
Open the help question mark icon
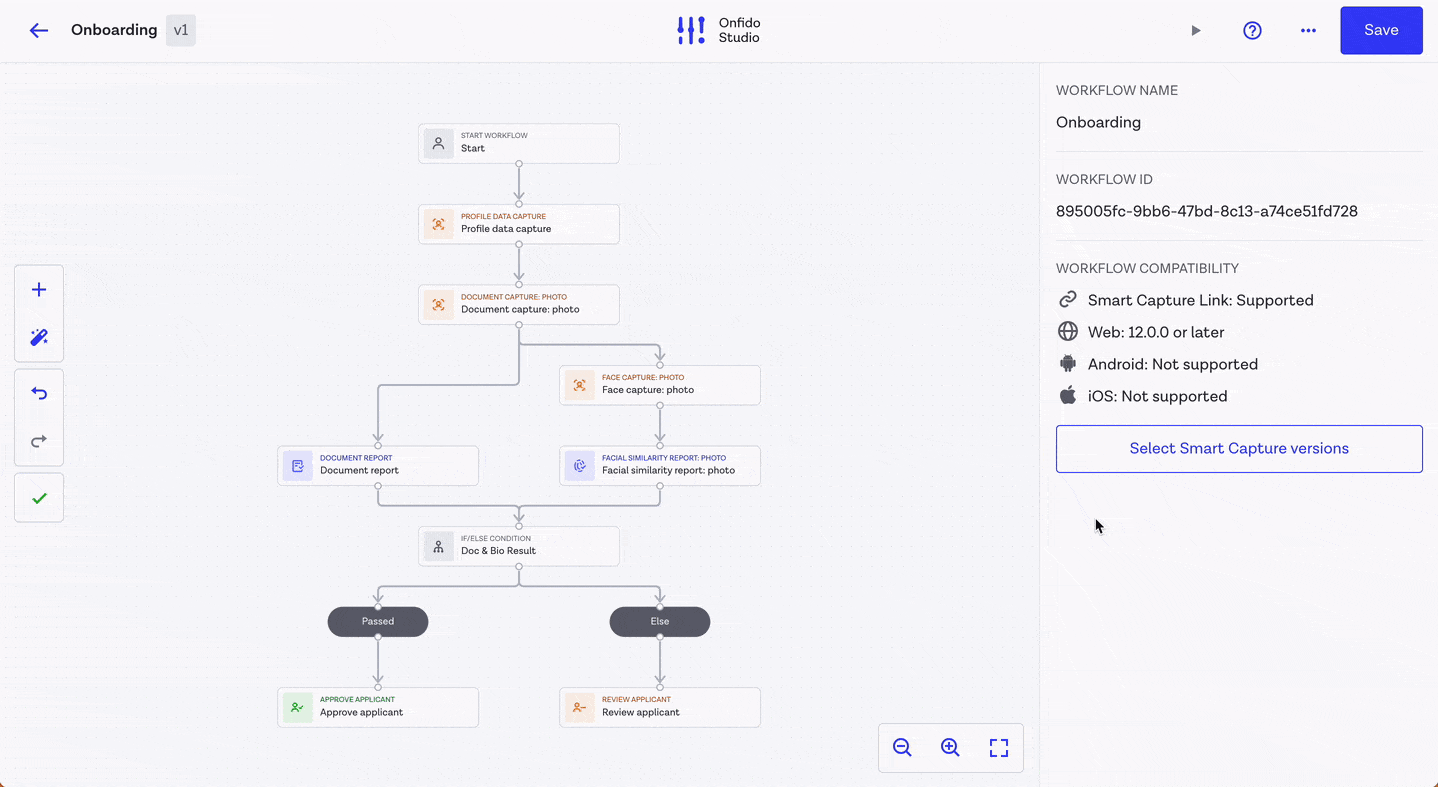(x=1252, y=30)
